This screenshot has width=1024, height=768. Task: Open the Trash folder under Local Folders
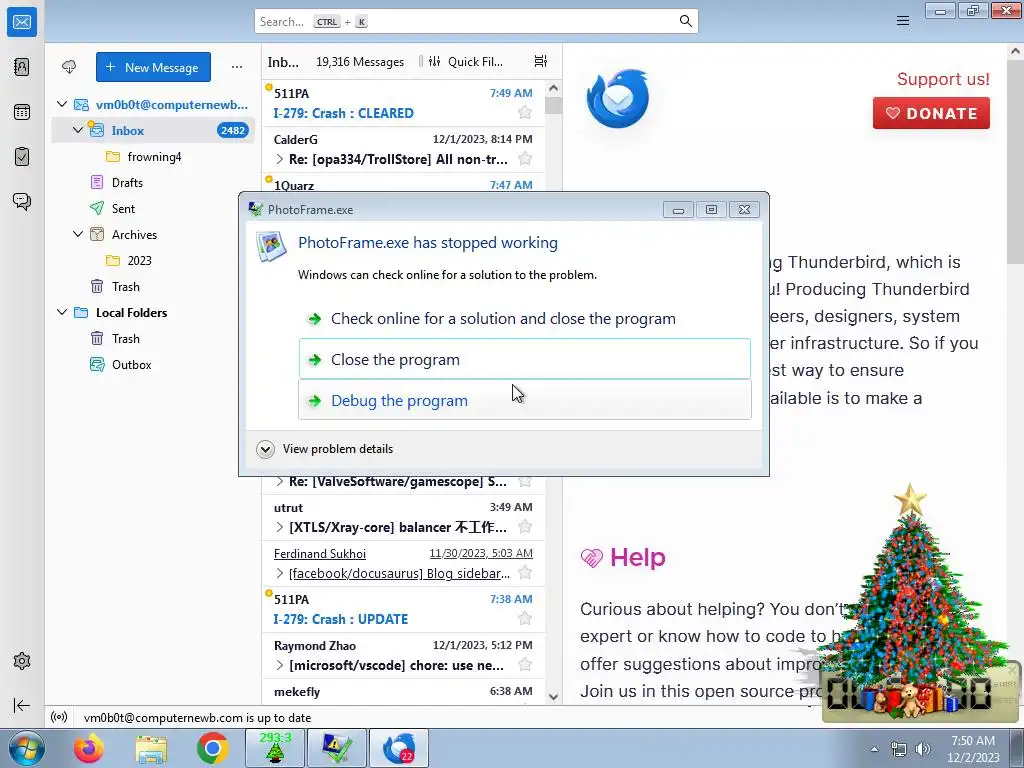(153, 338)
